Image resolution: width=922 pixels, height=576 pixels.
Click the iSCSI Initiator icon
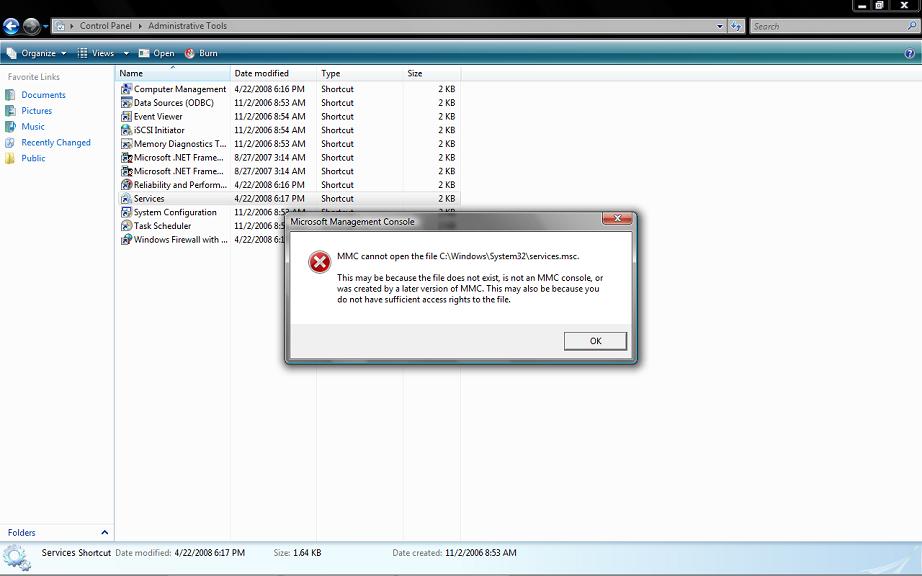126,130
